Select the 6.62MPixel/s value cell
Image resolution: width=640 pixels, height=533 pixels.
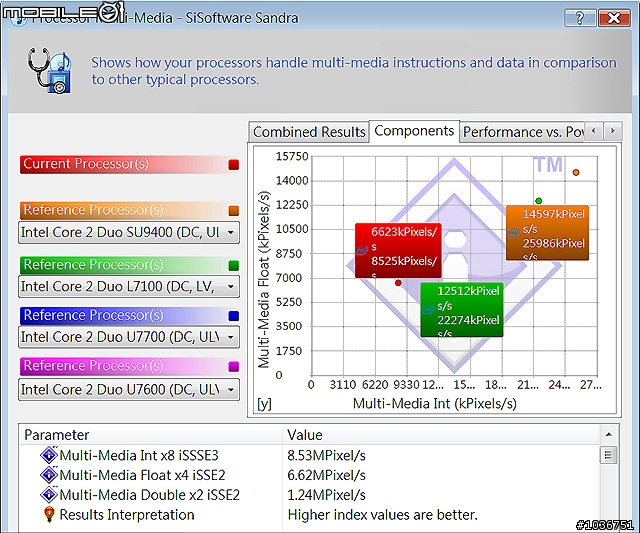tap(326, 475)
